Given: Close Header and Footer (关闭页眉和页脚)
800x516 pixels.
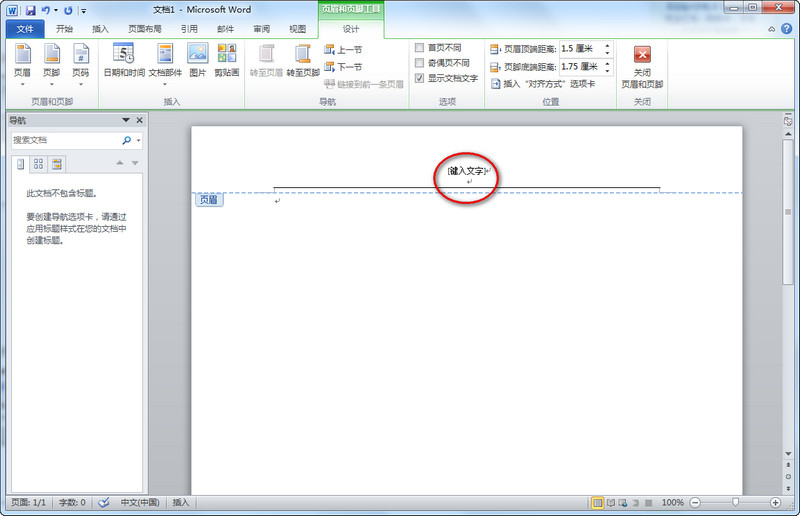Looking at the screenshot, I should 642,66.
